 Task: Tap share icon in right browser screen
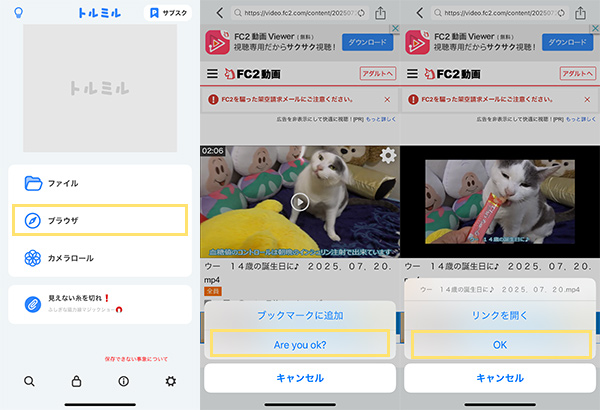[580, 13]
